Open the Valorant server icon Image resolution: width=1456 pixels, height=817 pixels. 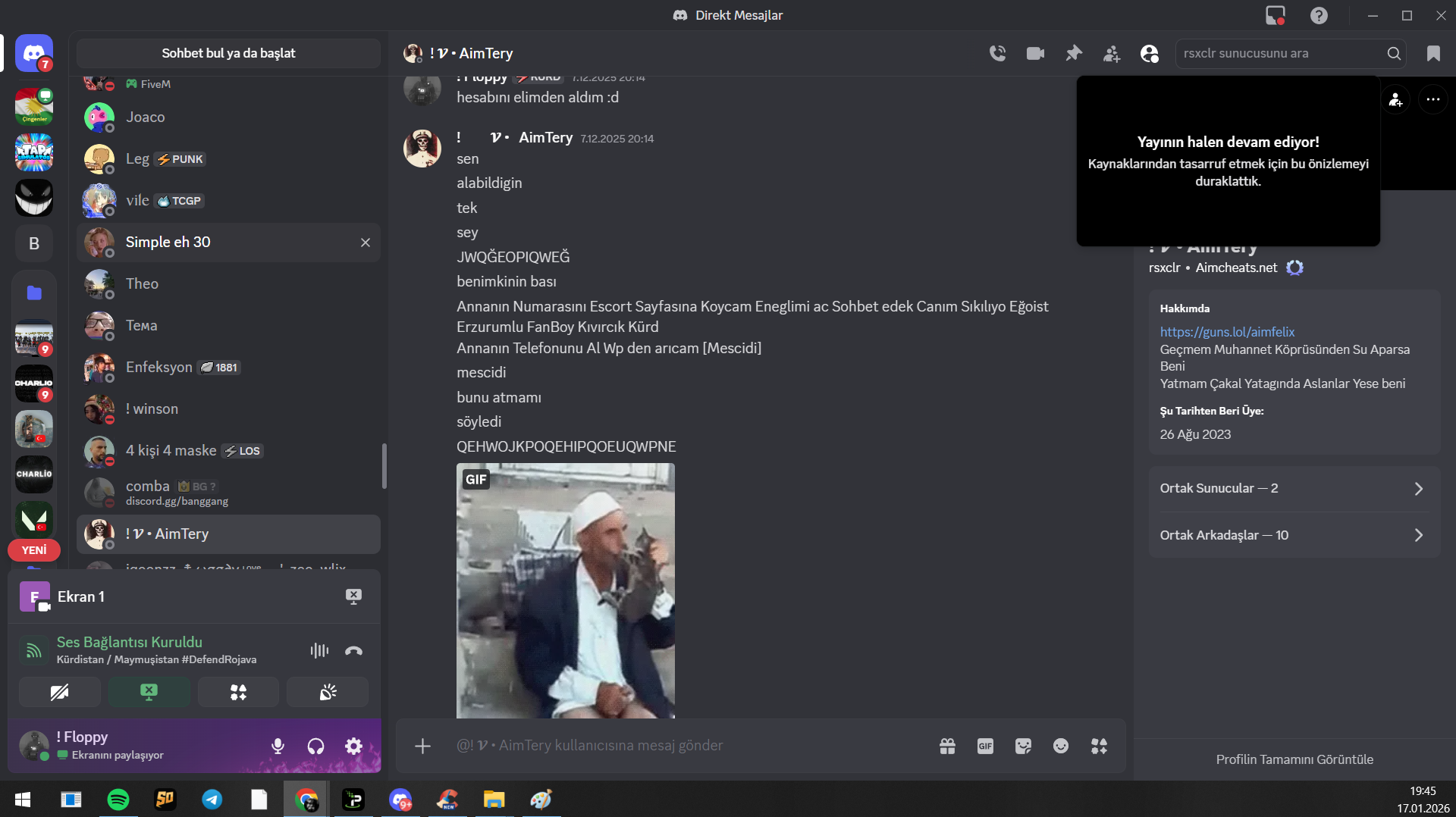pyautogui.click(x=34, y=520)
